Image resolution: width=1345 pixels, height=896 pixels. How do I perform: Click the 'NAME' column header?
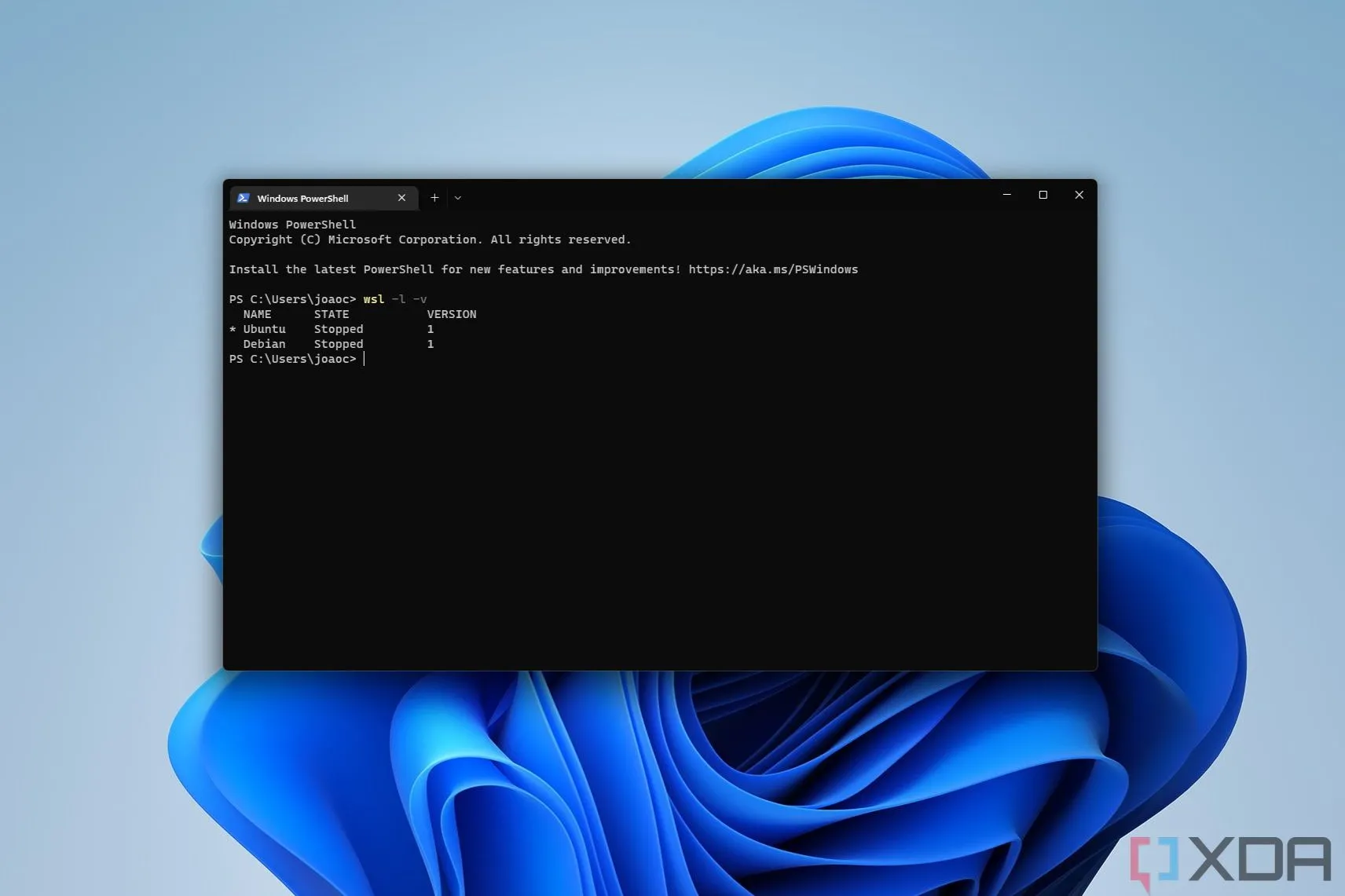(x=258, y=314)
